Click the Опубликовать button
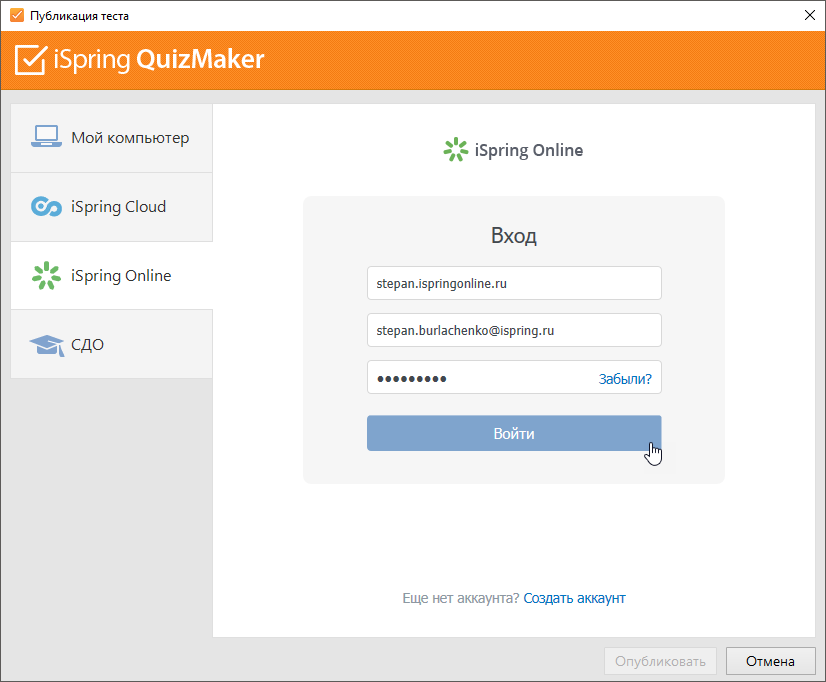 [660, 661]
